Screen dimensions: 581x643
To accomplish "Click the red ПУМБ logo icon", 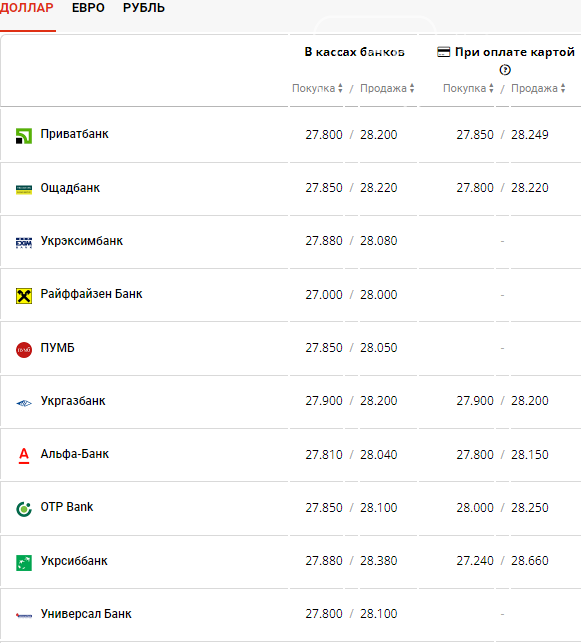I will tap(24, 350).
